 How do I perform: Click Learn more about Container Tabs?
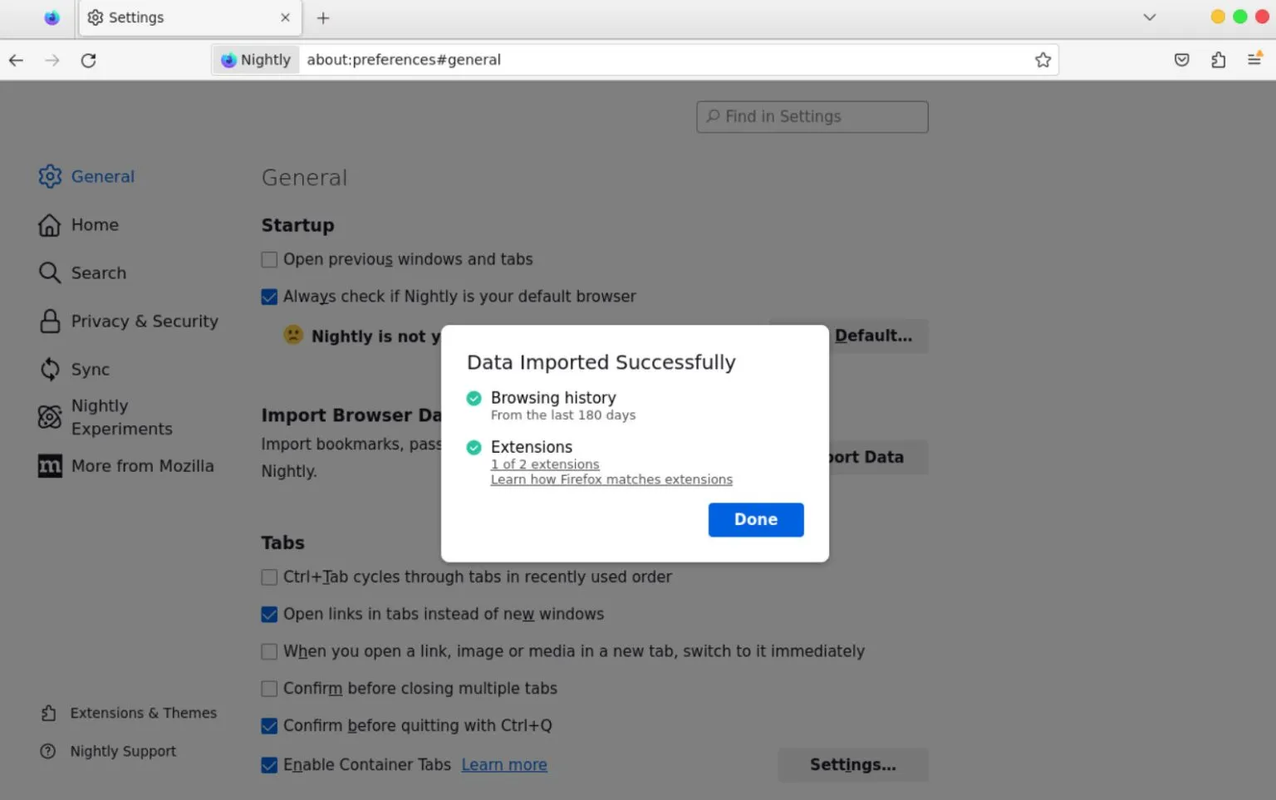tap(504, 765)
